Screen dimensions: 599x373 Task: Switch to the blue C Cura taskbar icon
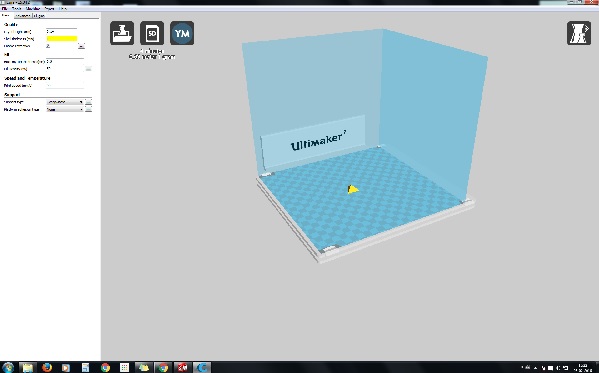point(202,368)
